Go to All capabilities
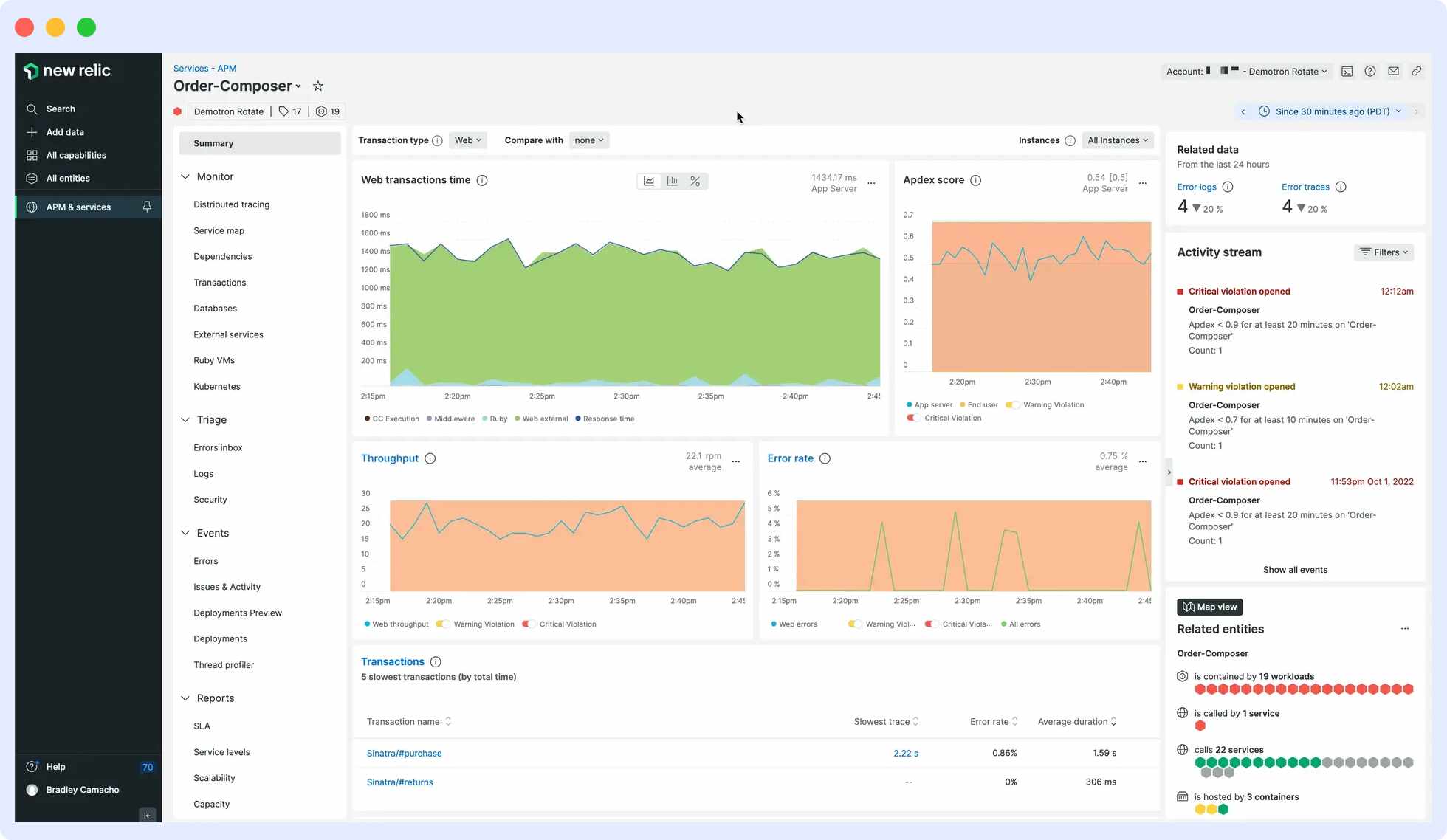Viewport: 1447px width, 840px height. click(76, 155)
